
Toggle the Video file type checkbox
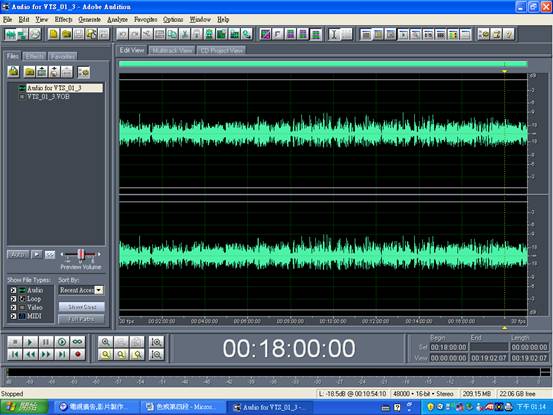pos(13,307)
